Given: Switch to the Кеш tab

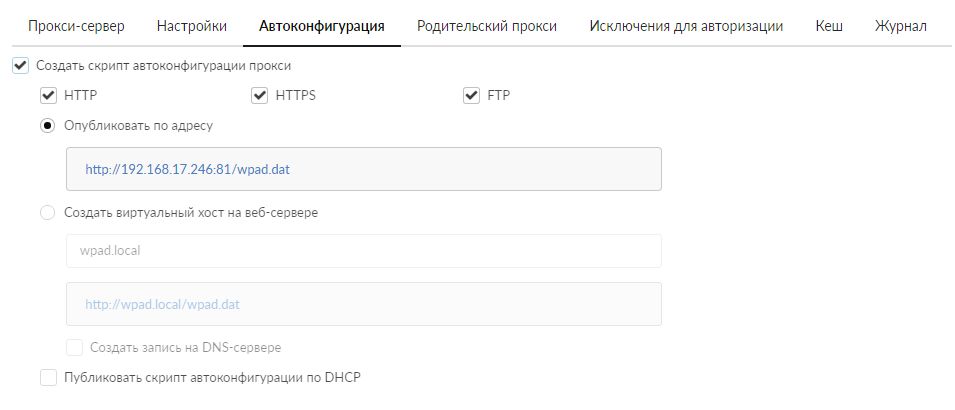Looking at the screenshot, I should (829, 26).
